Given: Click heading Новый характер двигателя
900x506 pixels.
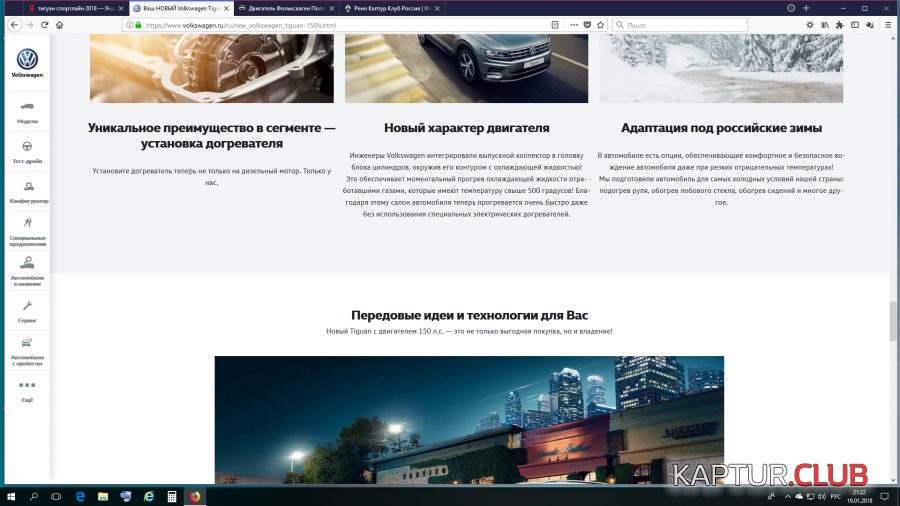Looking at the screenshot, I should coord(467,128).
